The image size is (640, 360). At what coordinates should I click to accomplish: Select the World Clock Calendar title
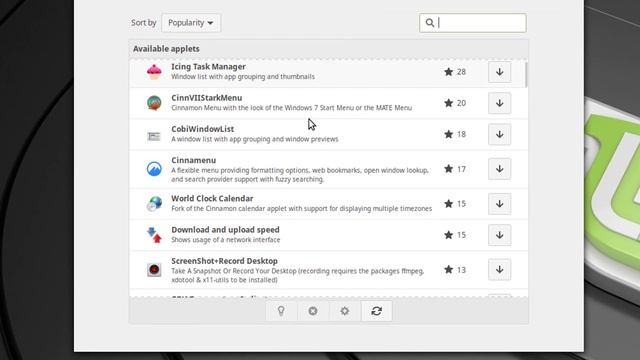pos(212,198)
